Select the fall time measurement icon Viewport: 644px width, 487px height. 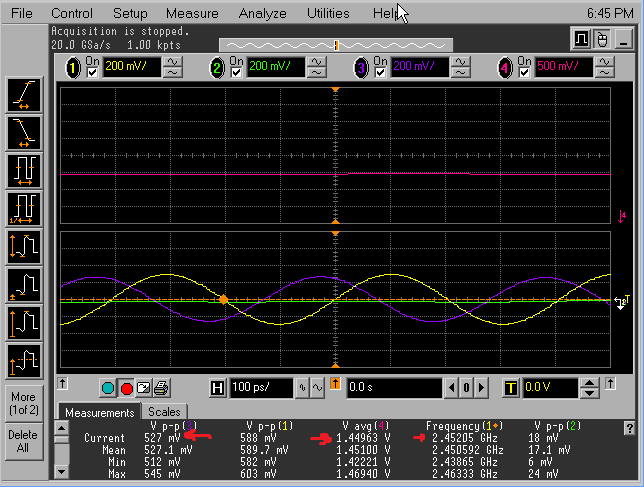pyautogui.click(x=24, y=131)
